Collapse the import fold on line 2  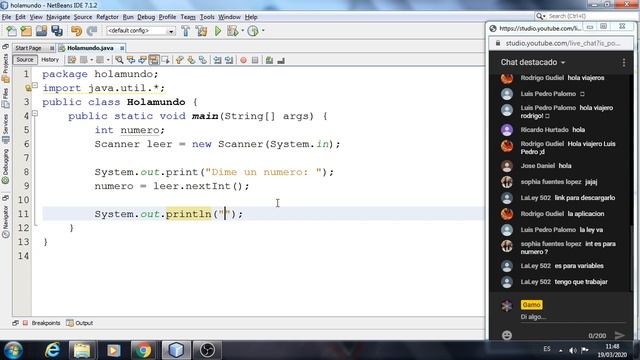35,85
